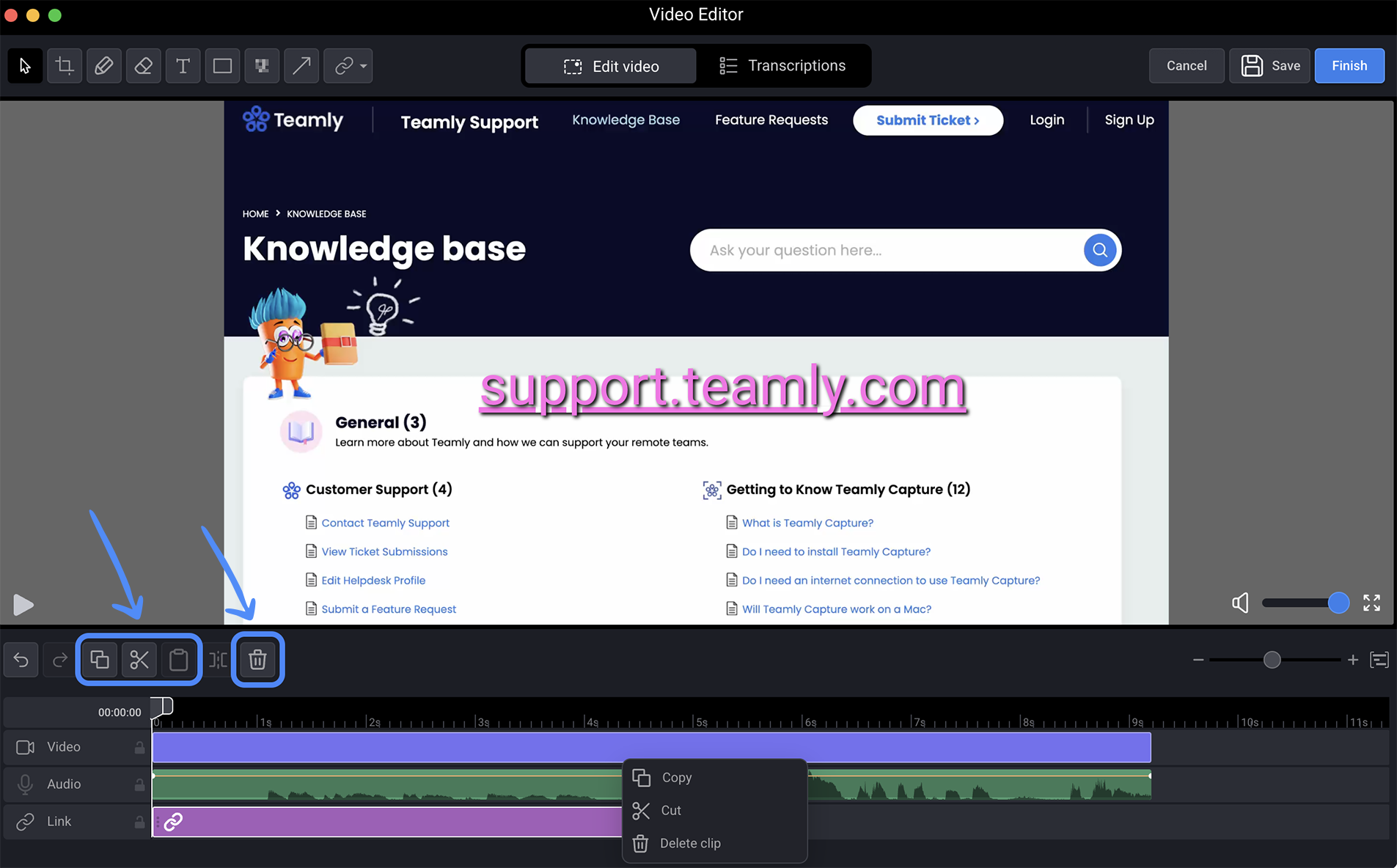This screenshot has height=868, width=1397.
Task: Open Contact Teamly Support article
Action: click(385, 523)
